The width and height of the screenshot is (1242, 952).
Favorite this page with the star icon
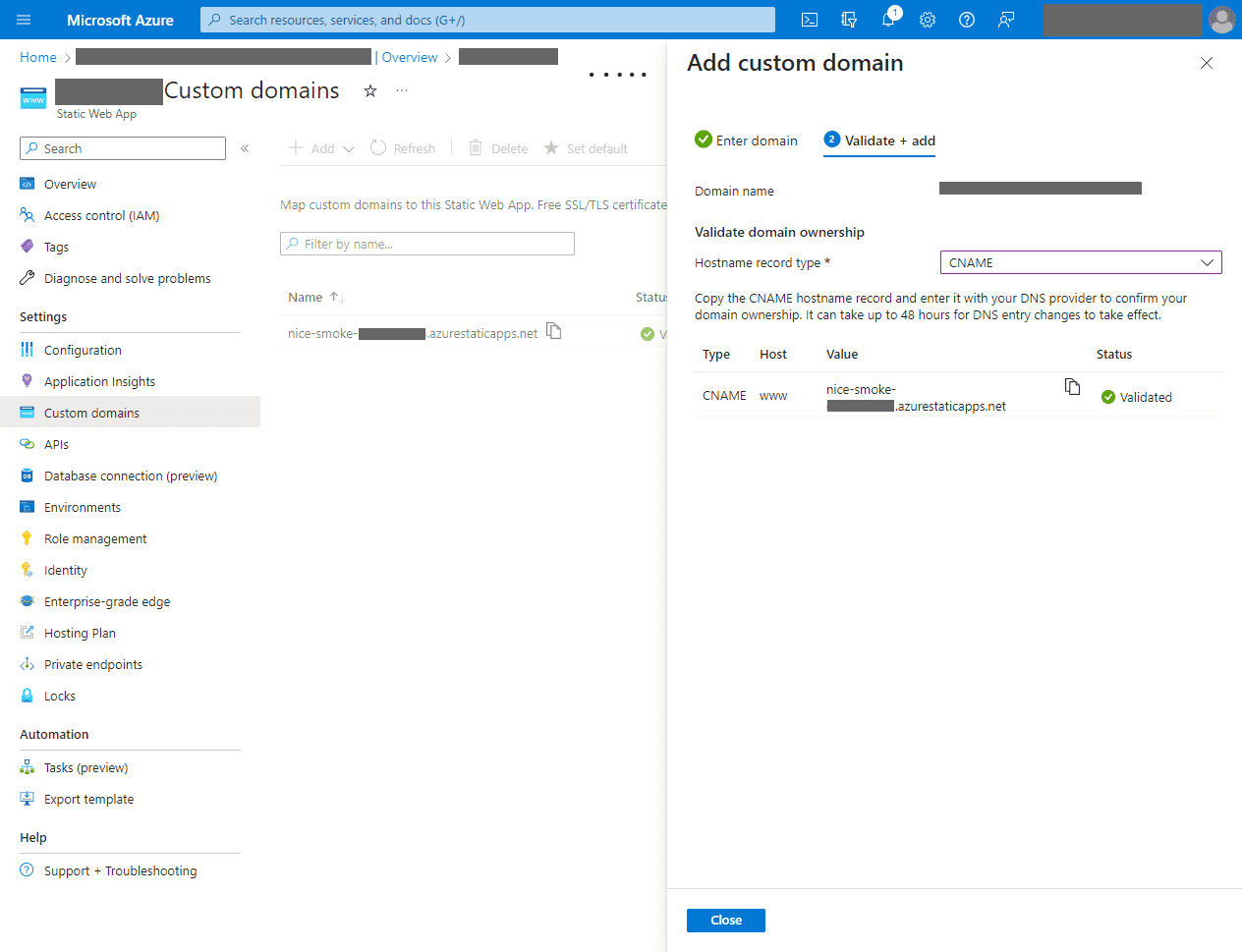click(x=370, y=90)
